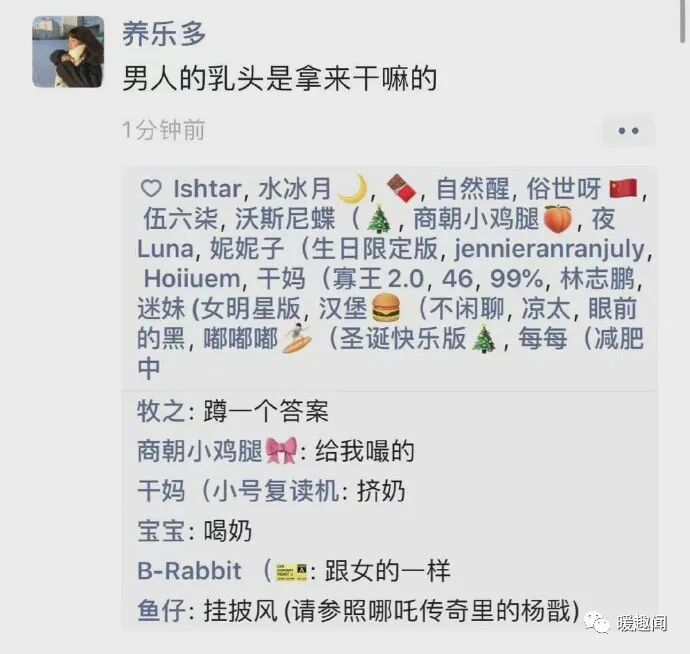Open B-Rabbit's profile in comments

tap(189, 571)
